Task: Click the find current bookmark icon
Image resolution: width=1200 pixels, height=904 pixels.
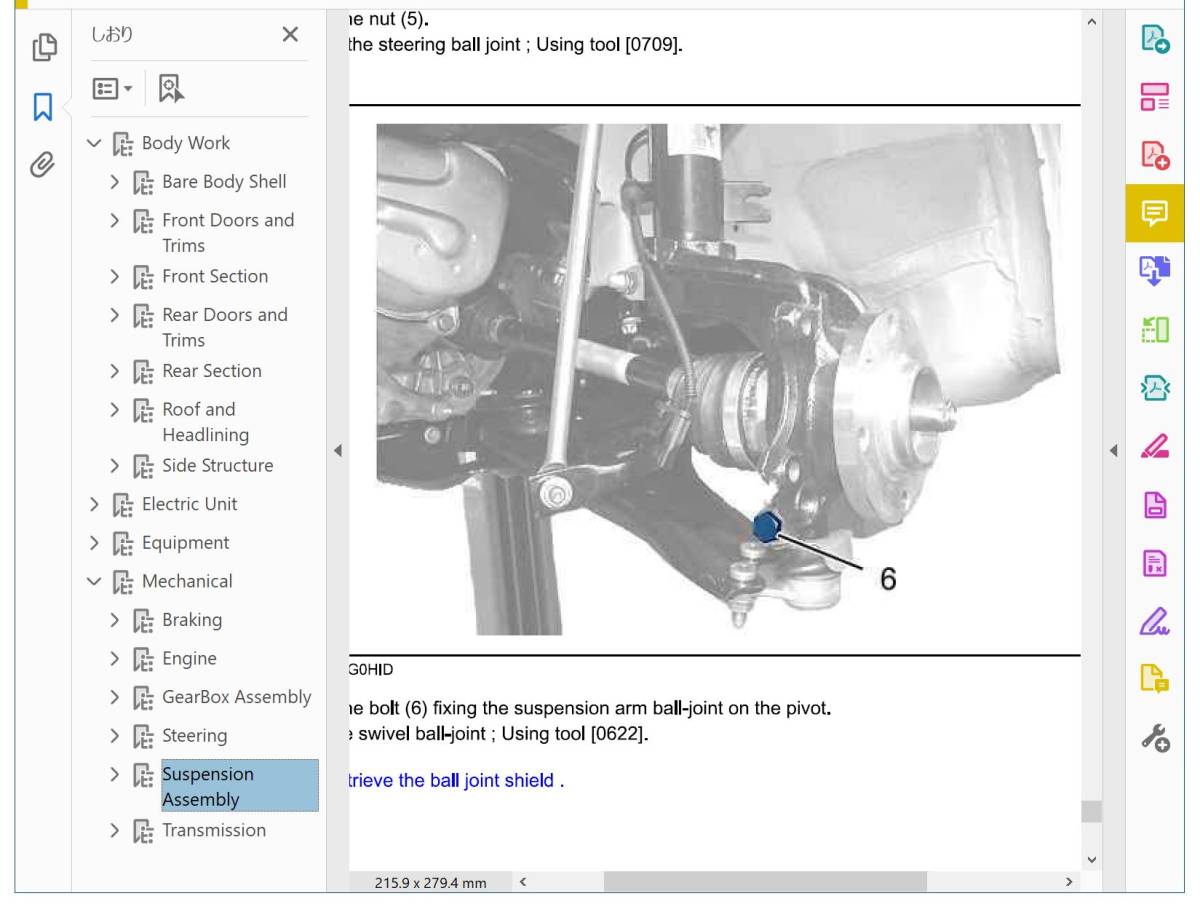Action: tap(171, 89)
